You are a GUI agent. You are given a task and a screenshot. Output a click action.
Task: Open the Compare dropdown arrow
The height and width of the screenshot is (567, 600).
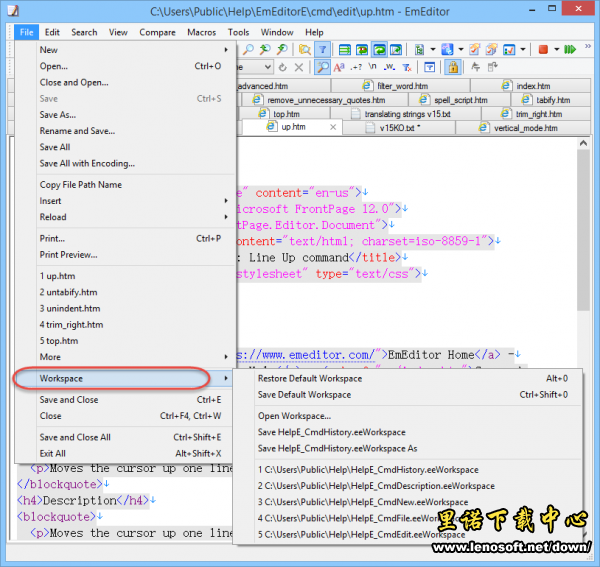pyautogui.click(x=461, y=49)
